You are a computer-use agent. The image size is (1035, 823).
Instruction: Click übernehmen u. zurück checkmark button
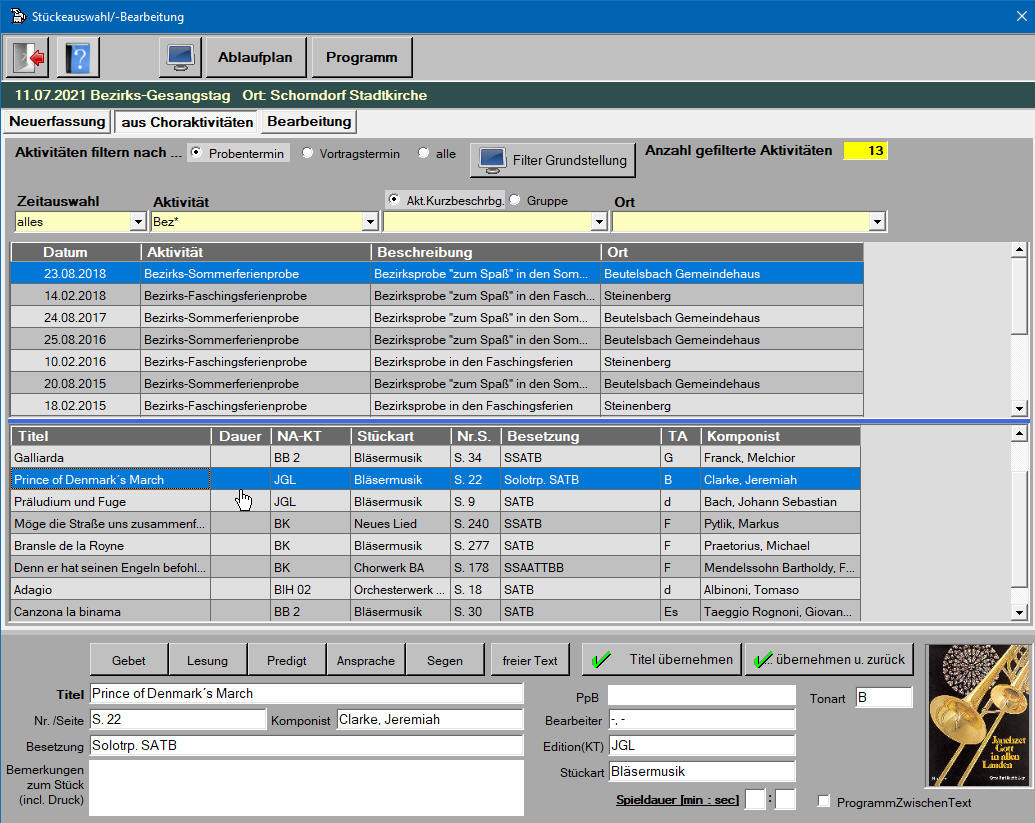point(829,660)
